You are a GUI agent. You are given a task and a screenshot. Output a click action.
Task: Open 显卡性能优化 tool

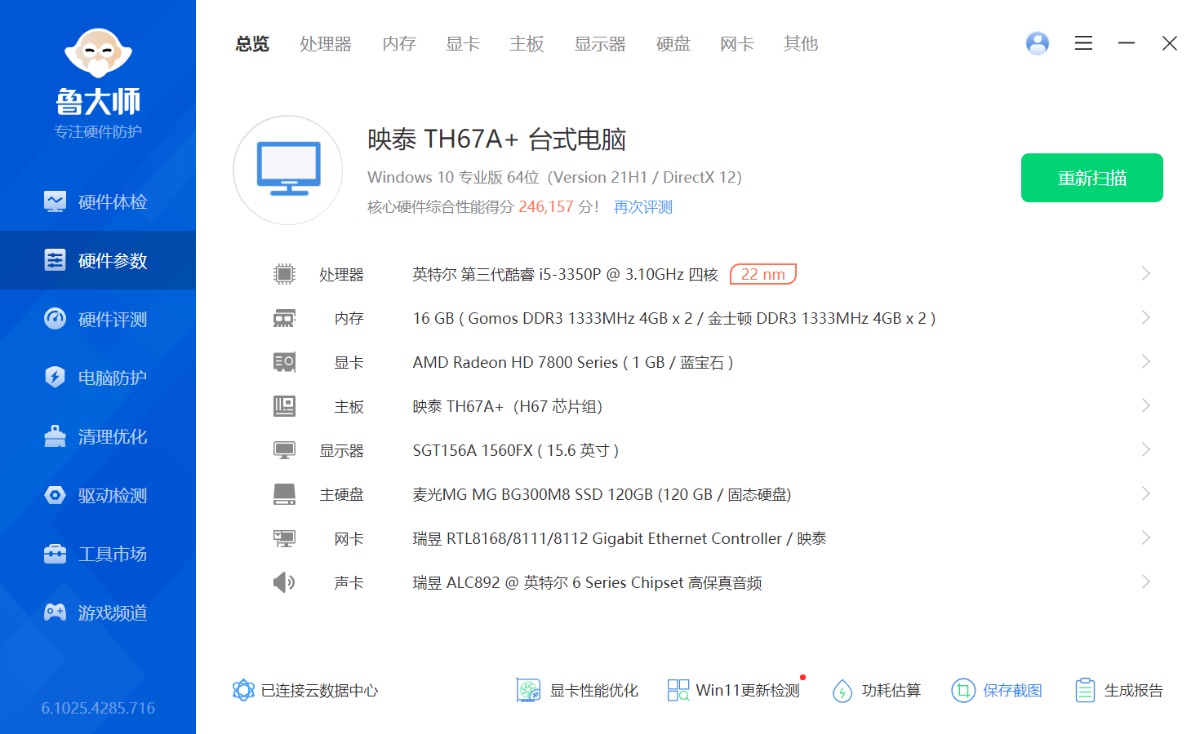click(x=577, y=690)
